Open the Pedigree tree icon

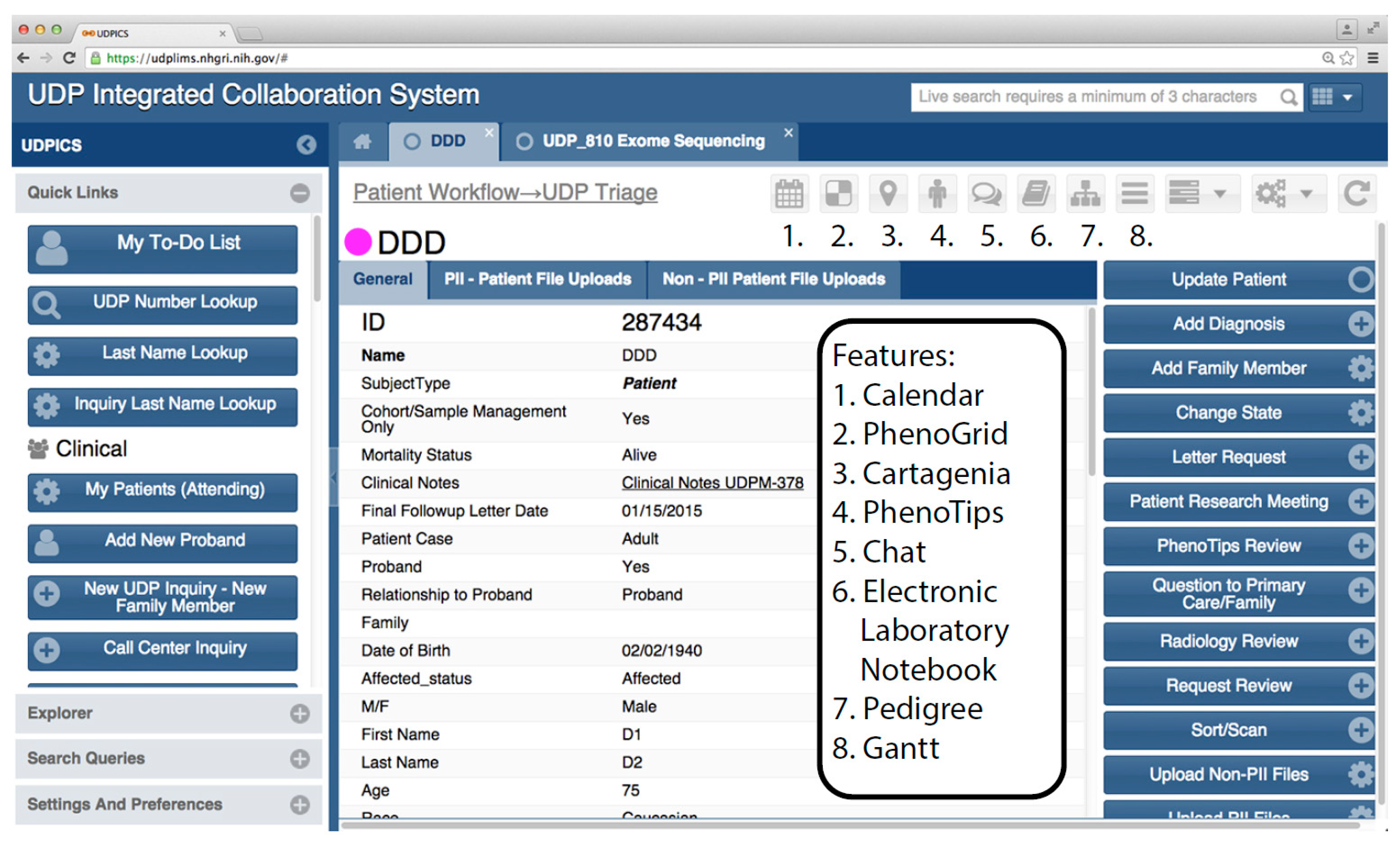click(1085, 194)
